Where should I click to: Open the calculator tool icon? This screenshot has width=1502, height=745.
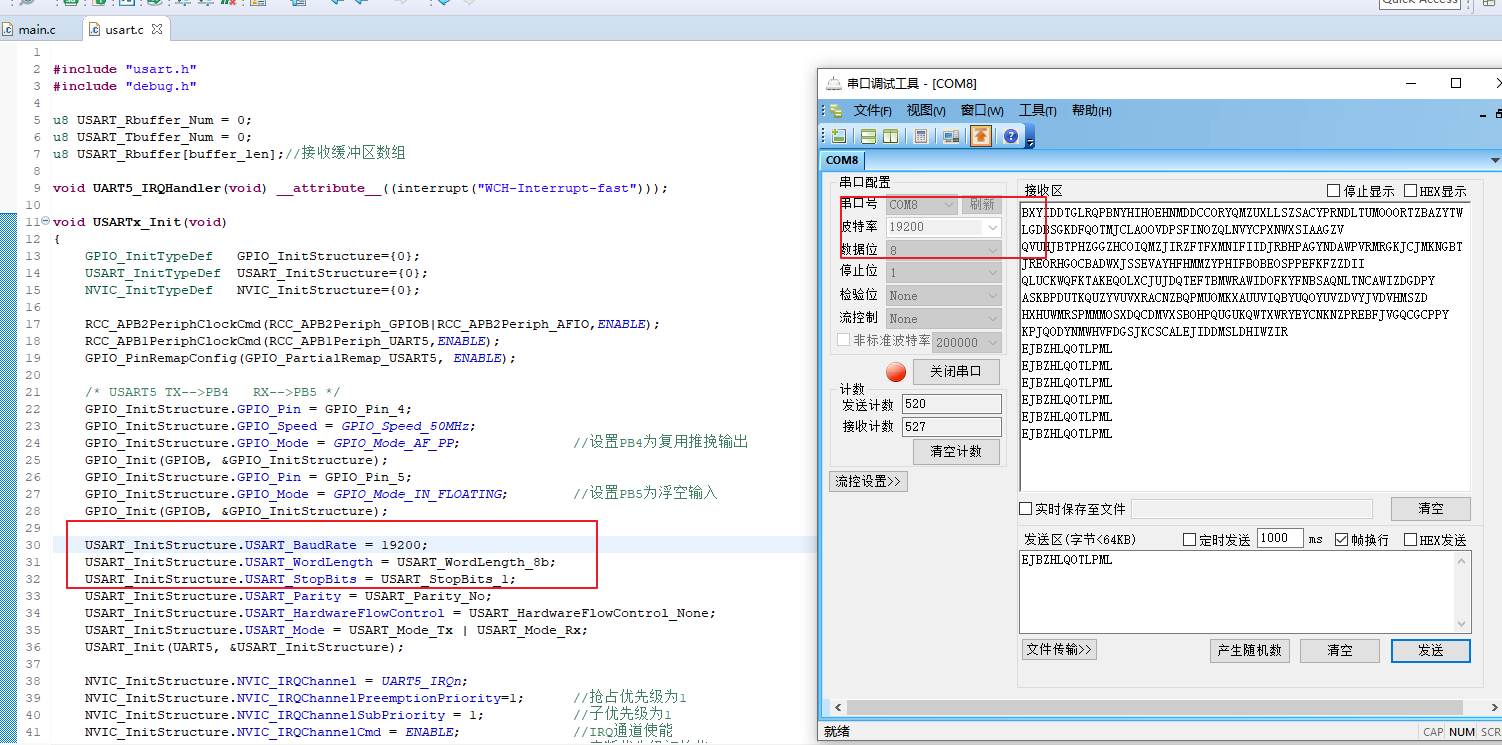point(921,136)
